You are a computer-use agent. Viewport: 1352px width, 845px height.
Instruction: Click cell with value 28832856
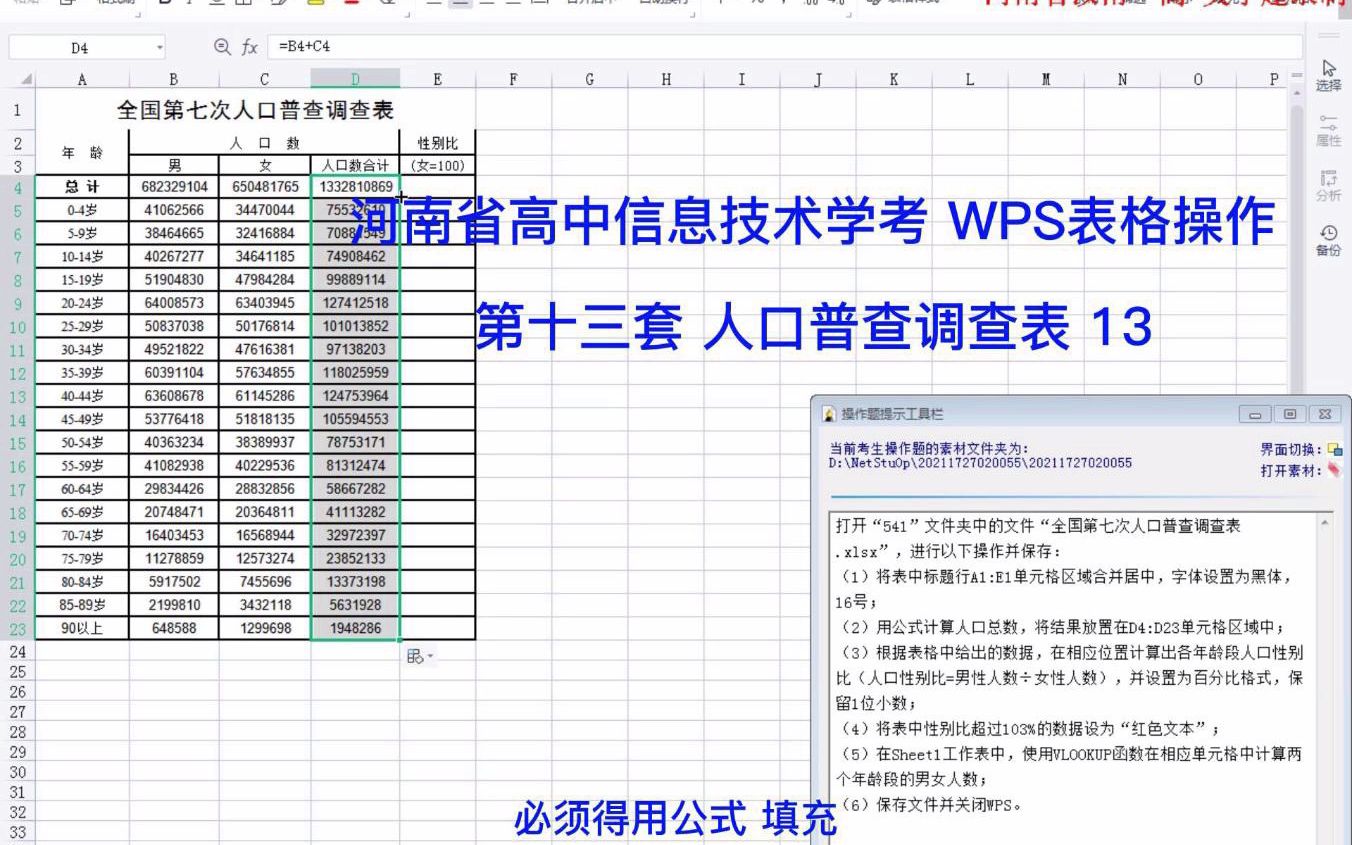[x=265, y=489]
